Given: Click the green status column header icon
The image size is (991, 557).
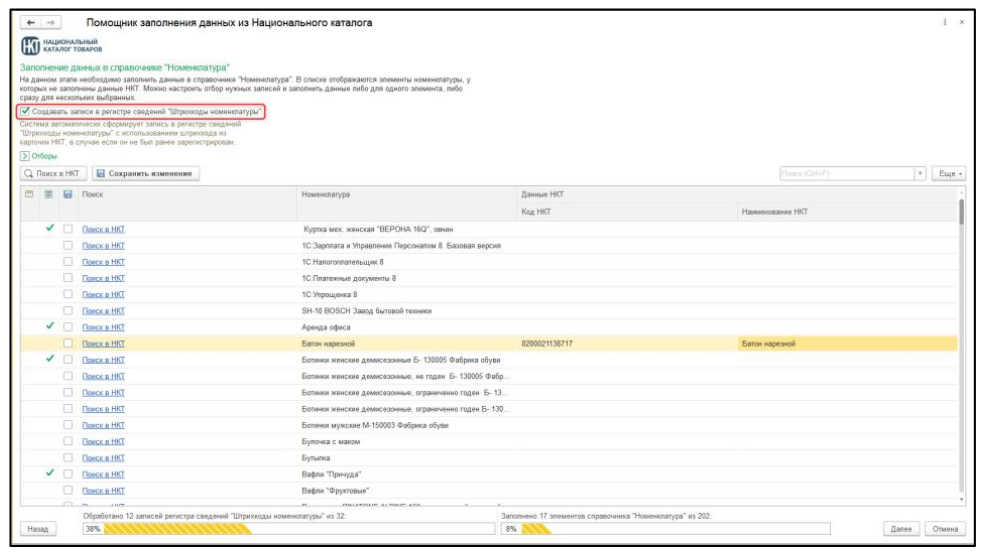Looking at the screenshot, I should (x=49, y=194).
